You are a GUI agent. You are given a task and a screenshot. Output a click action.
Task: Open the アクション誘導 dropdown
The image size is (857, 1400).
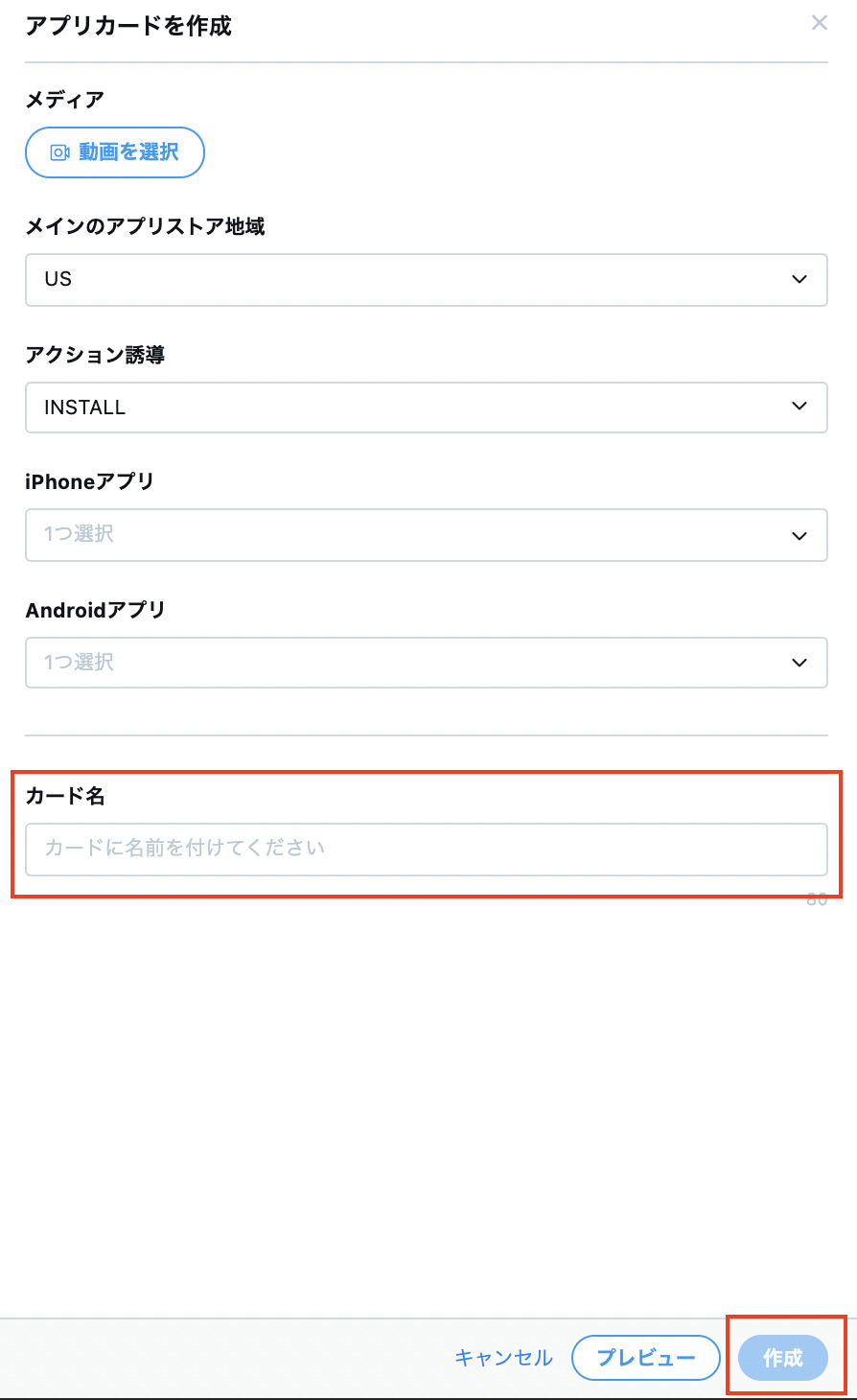[427, 407]
